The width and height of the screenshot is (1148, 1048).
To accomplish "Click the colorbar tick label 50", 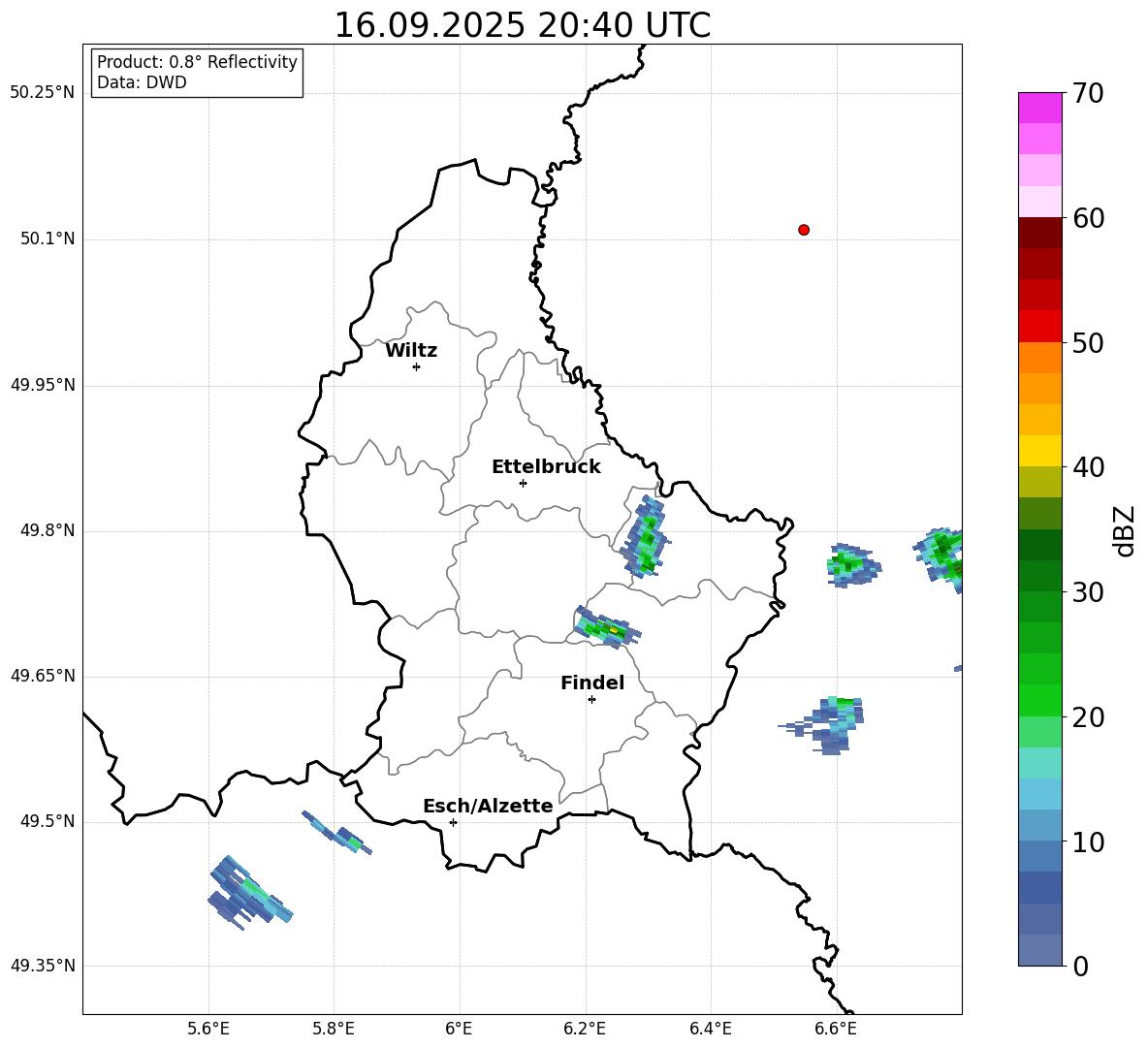I will [x=1088, y=343].
